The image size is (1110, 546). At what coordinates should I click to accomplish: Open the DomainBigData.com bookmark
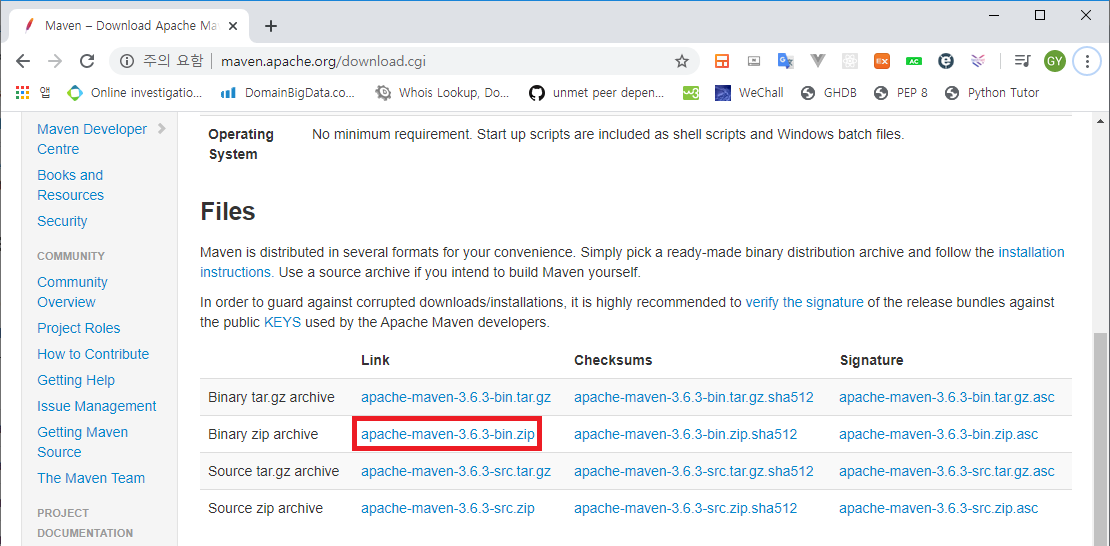(288, 92)
